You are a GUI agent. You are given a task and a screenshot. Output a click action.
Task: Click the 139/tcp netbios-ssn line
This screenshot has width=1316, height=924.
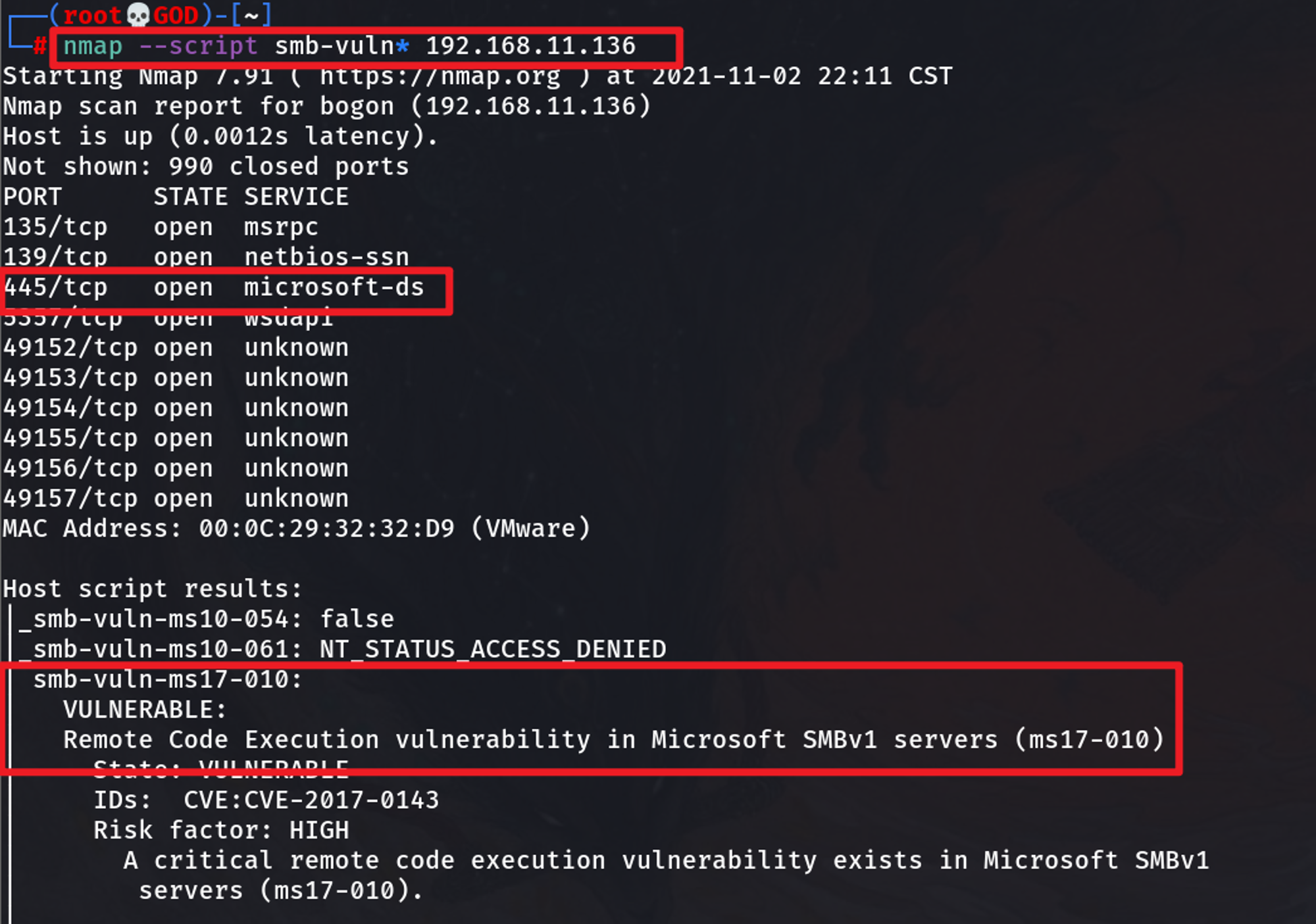tap(206, 257)
